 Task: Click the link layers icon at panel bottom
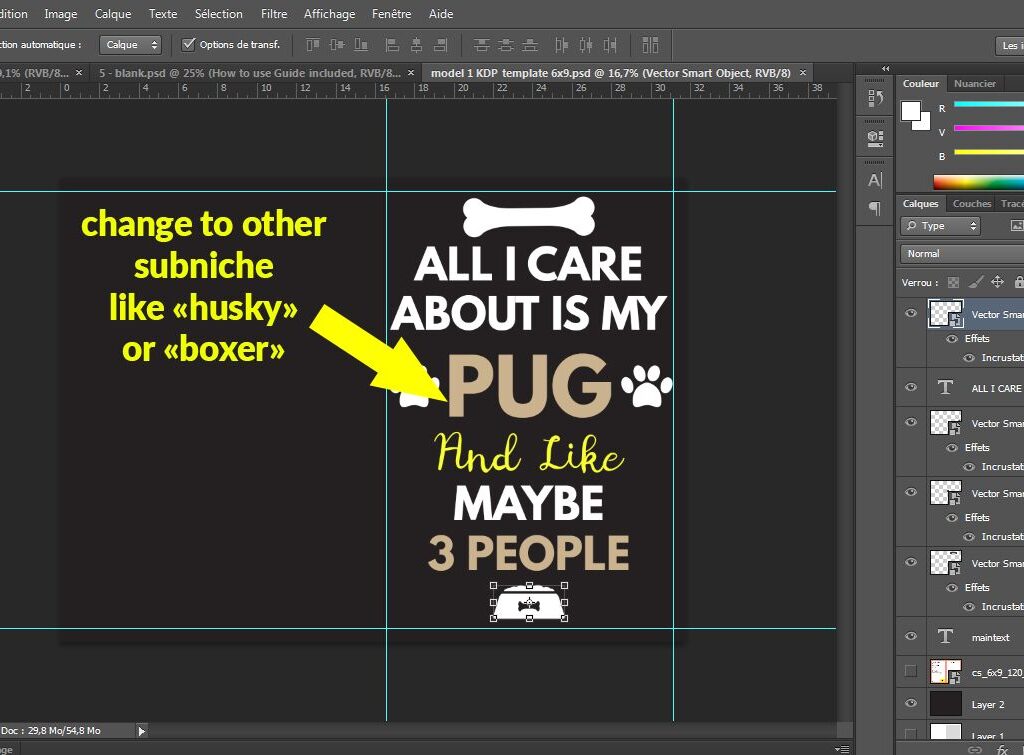975,748
